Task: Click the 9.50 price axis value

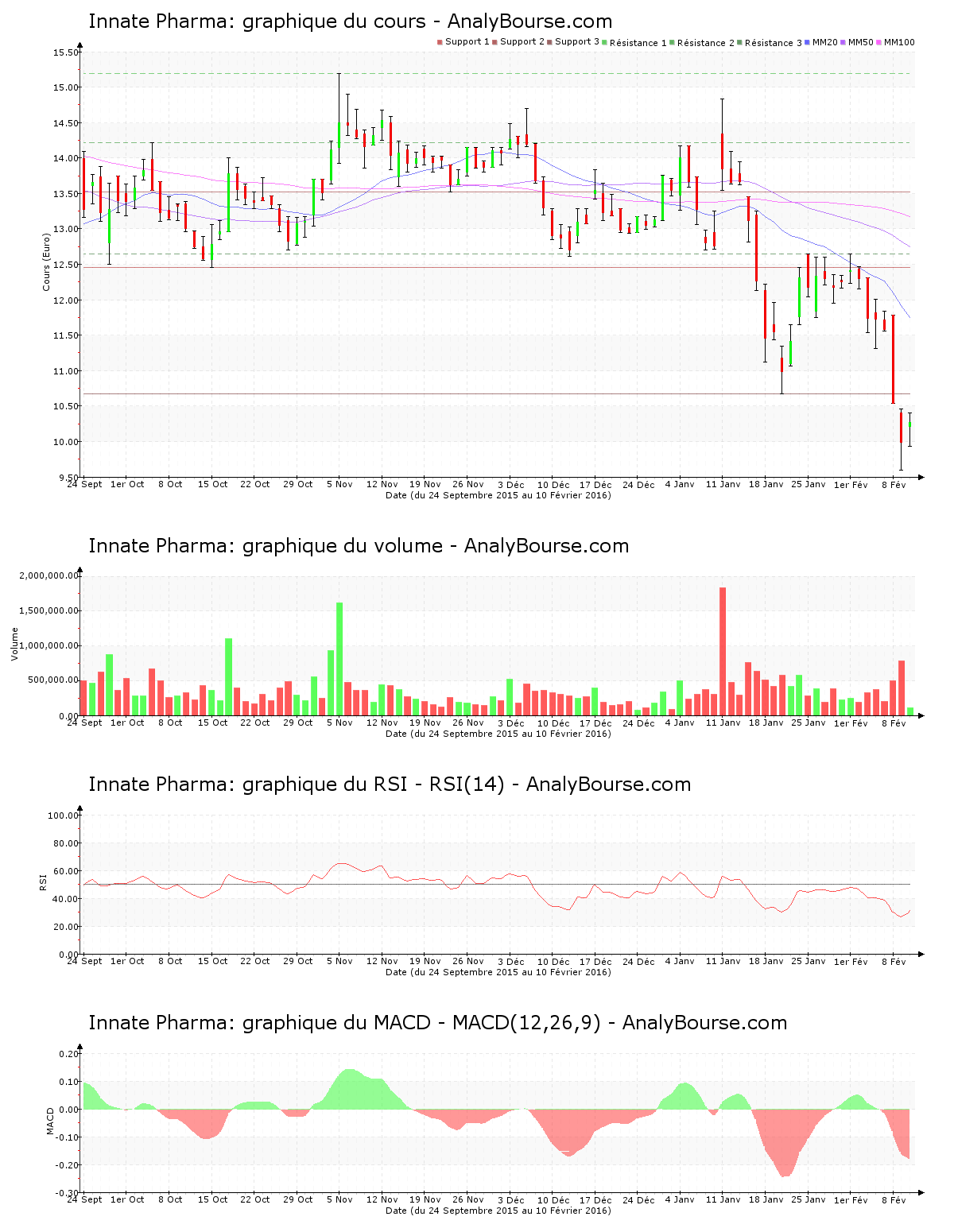Action: [x=68, y=478]
